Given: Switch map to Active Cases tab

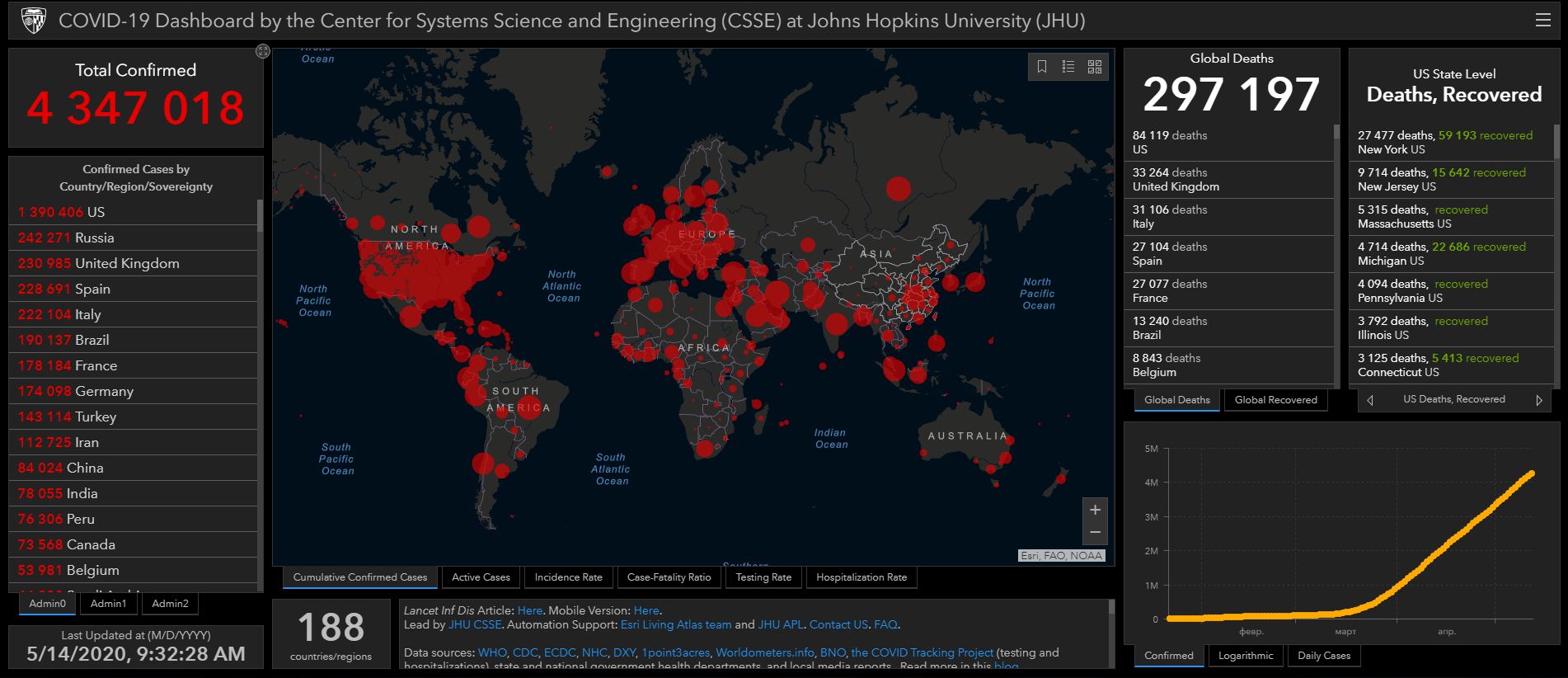Looking at the screenshot, I should pyautogui.click(x=481, y=577).
